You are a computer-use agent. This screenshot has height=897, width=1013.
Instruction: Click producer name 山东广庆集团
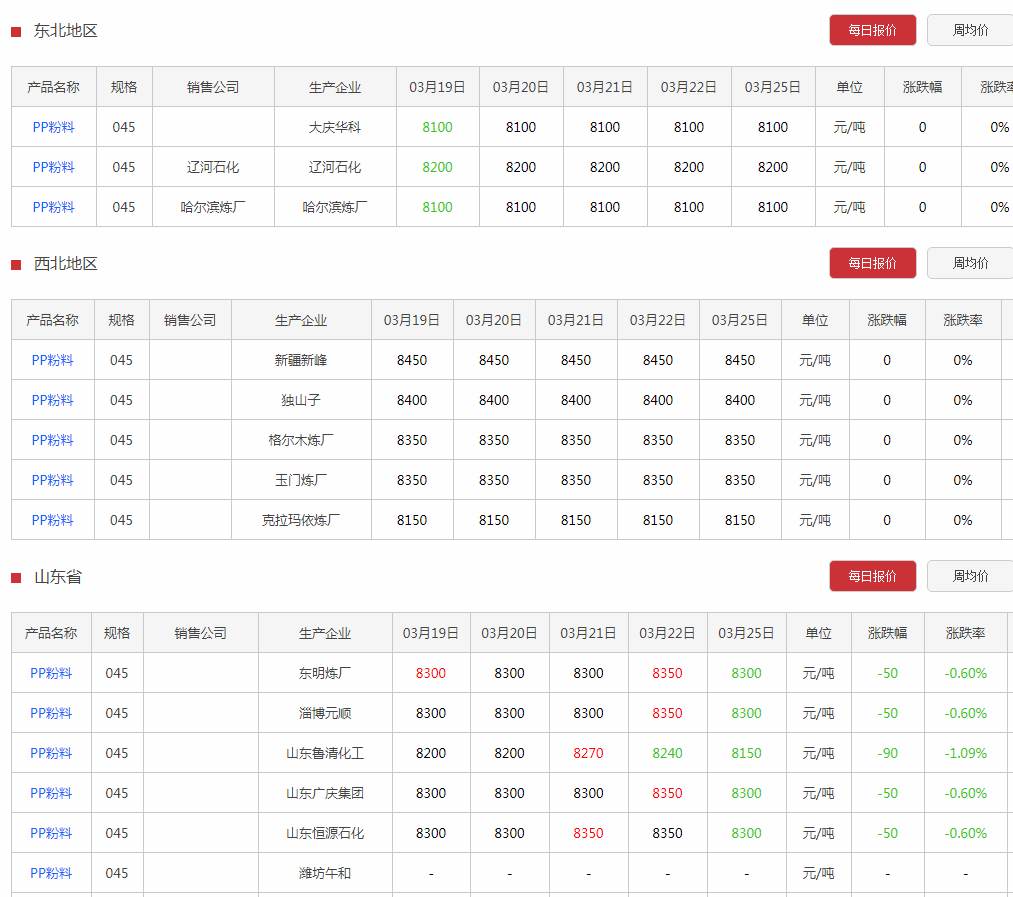(x=325, y=793)
